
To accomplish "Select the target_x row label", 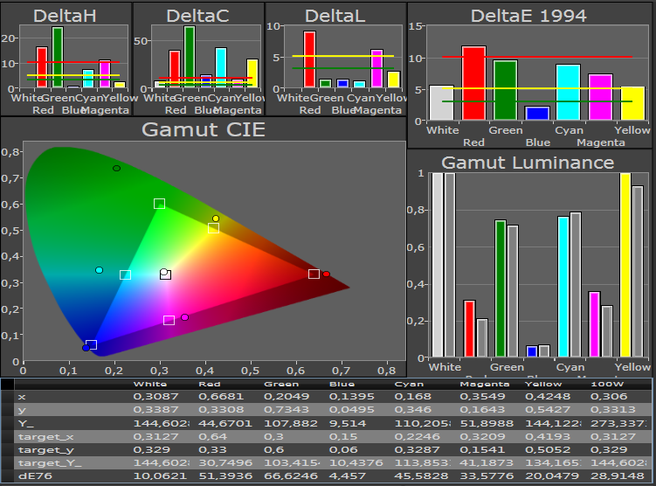I will tap(46, 437).
